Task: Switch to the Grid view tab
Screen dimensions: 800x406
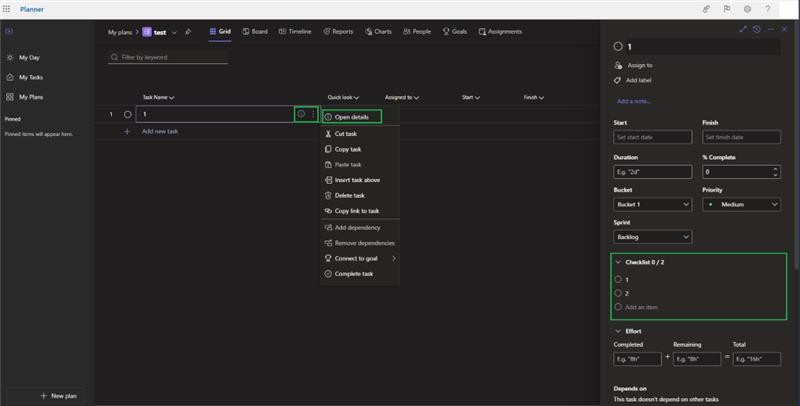Action: (x=220, y=32)
